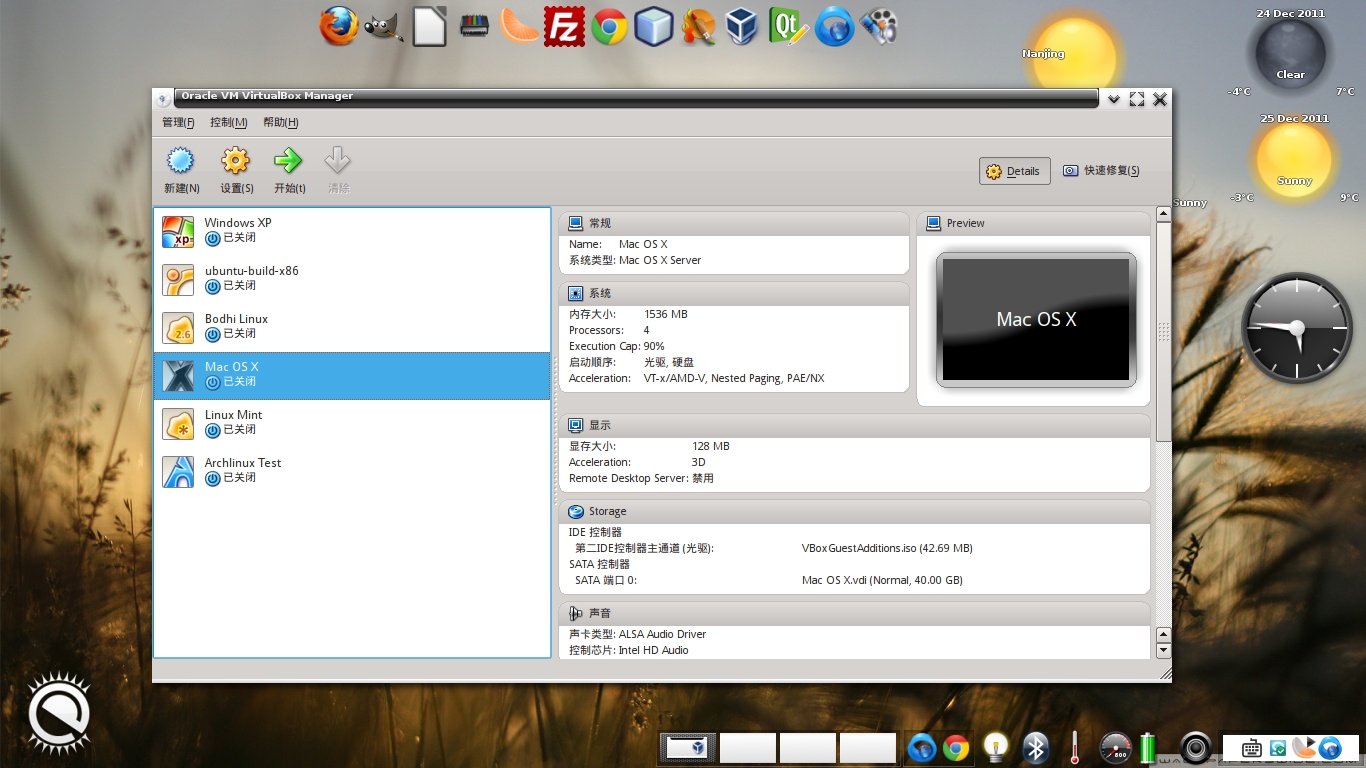
Task: Switch to 快速修复(S) snapshots view
Action: 1101,171
